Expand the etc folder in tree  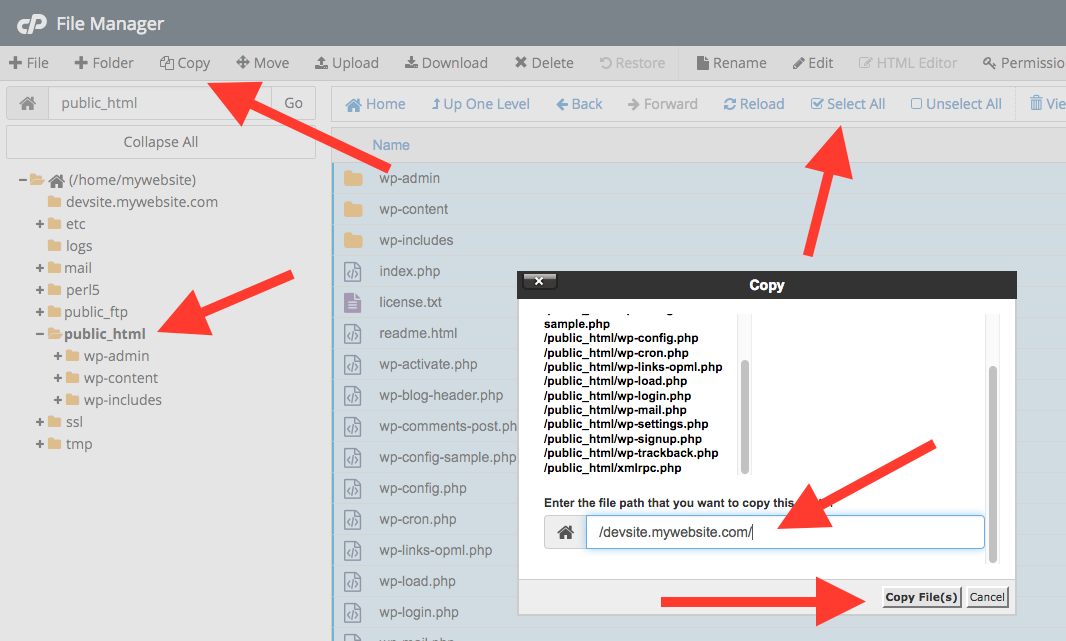[40, 224]
